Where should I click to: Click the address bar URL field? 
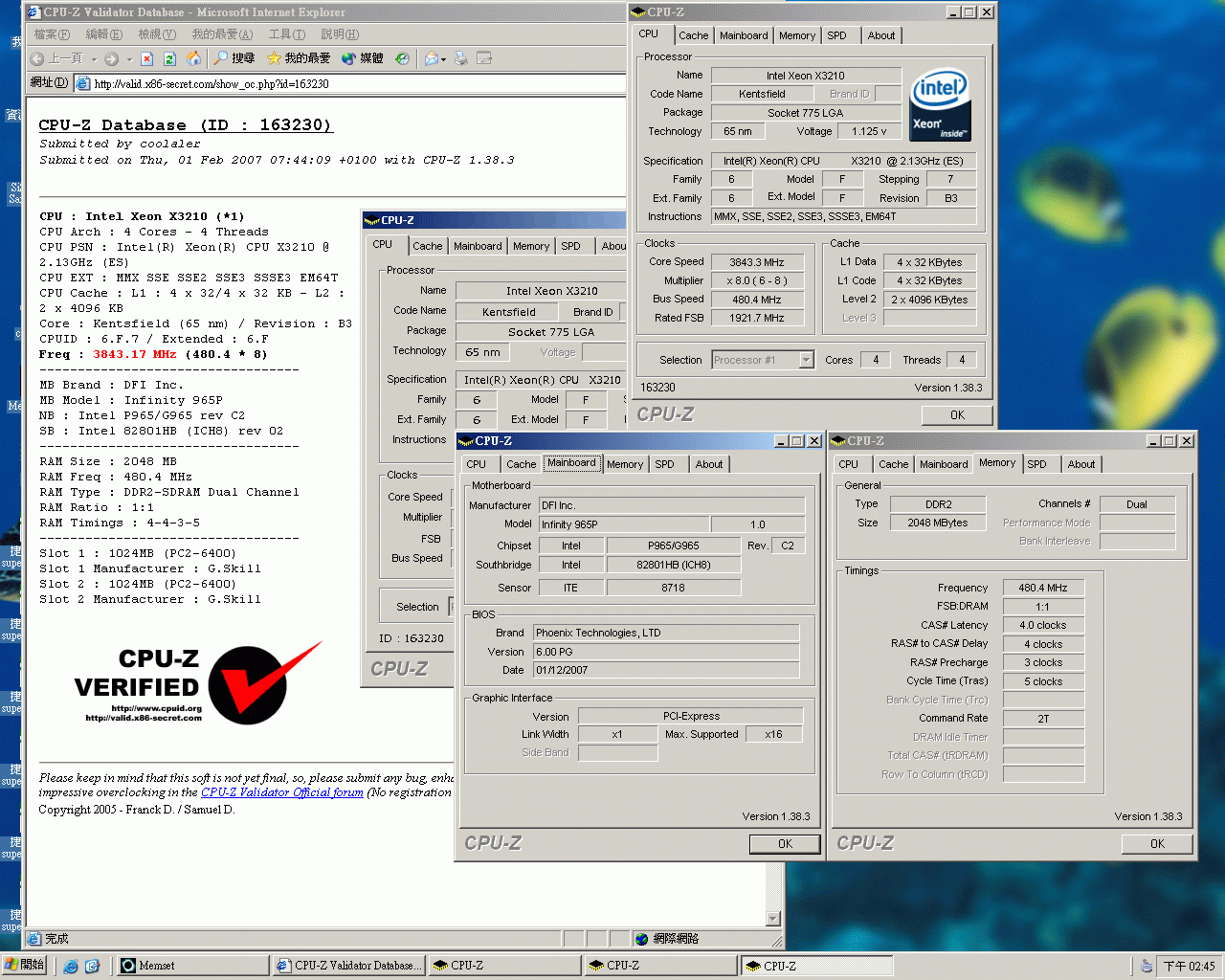tap(349, 83)
